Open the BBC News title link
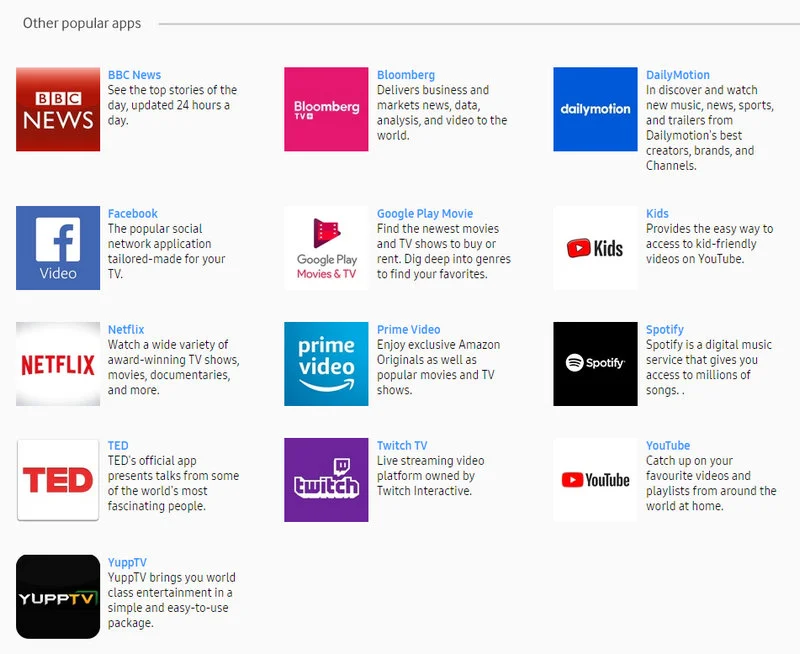This screenshot has height=654, width=800. point(134,75)
